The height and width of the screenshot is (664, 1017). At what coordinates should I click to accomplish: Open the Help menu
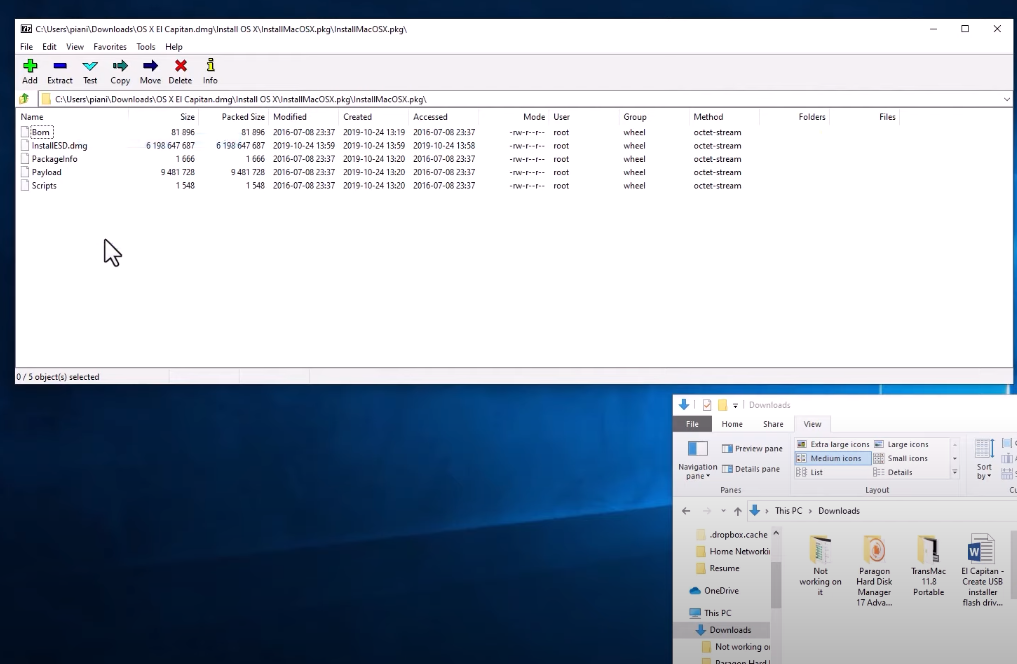tap(174, 47)
